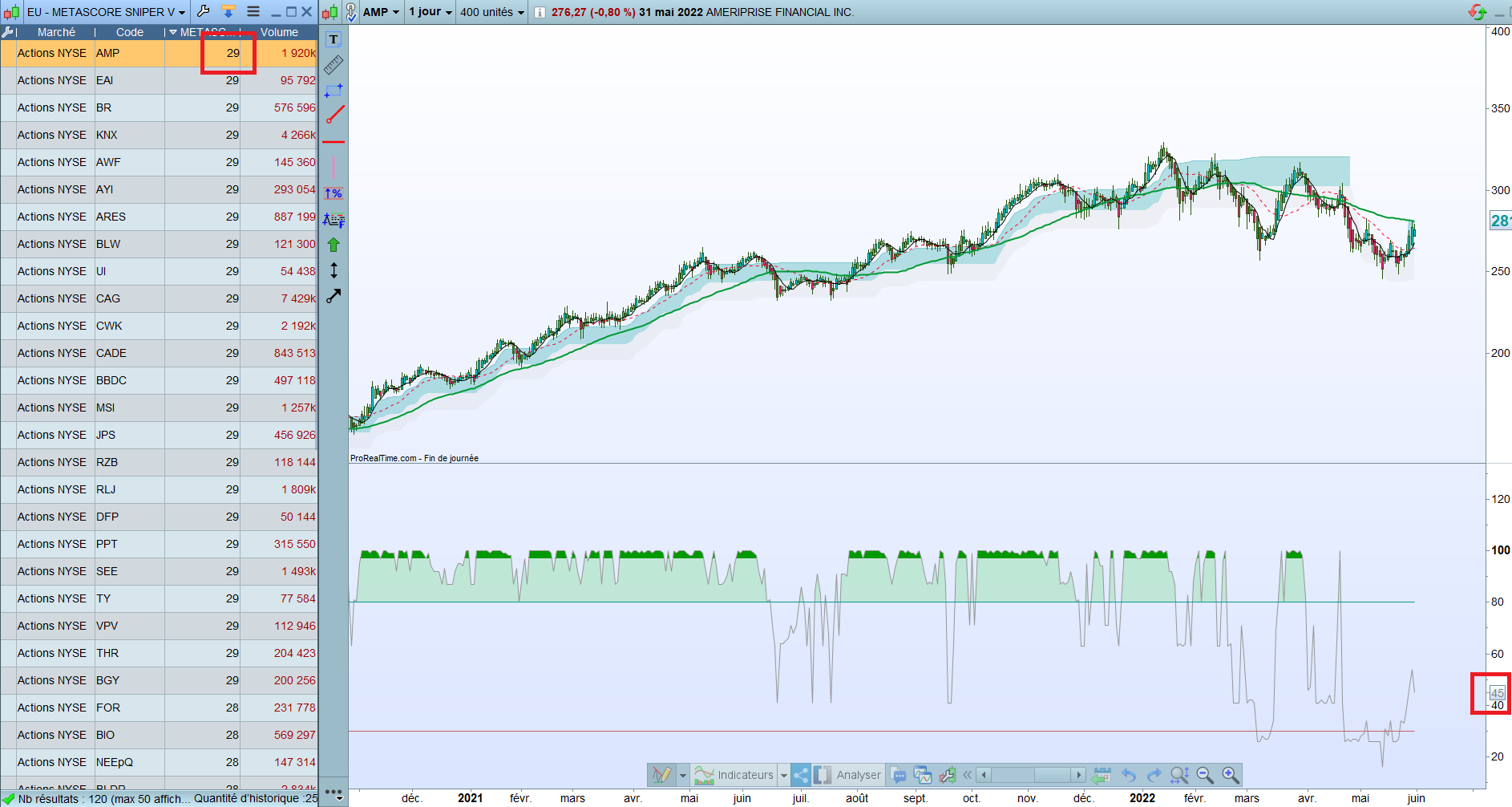
Task: Select the Text annotation tool
Action: 334,39
